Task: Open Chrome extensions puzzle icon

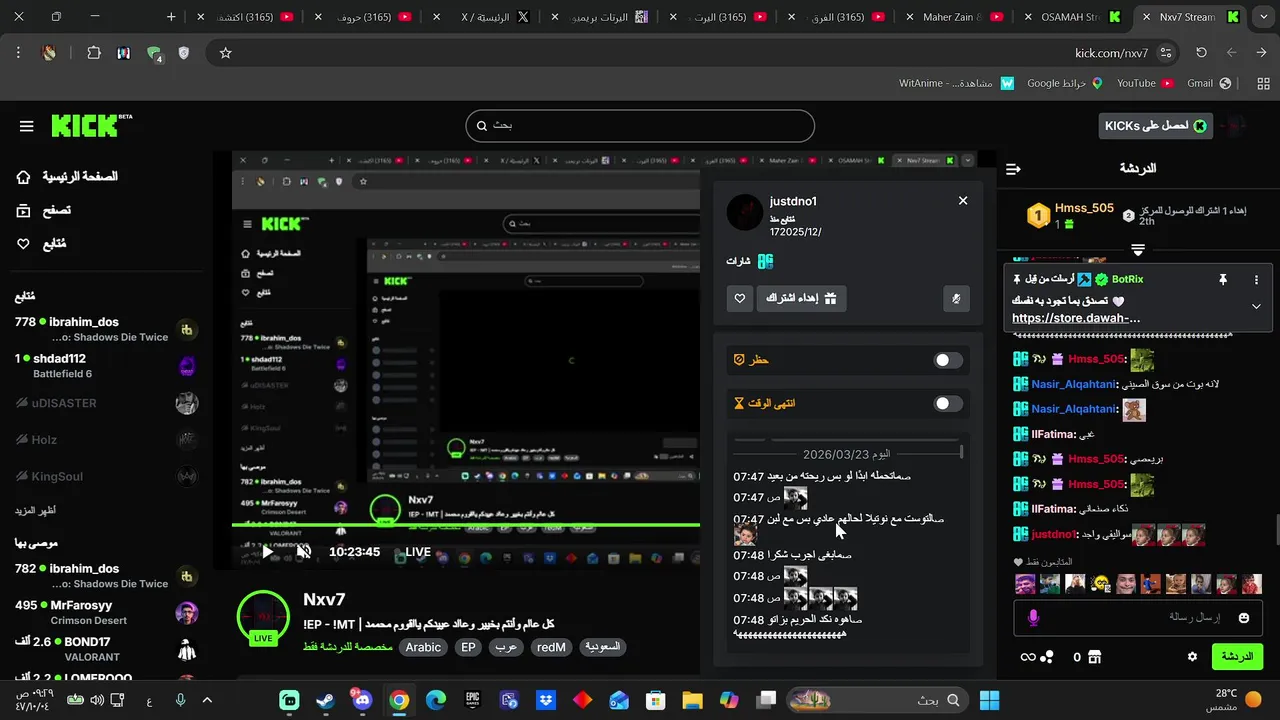Action: [94, 53]
